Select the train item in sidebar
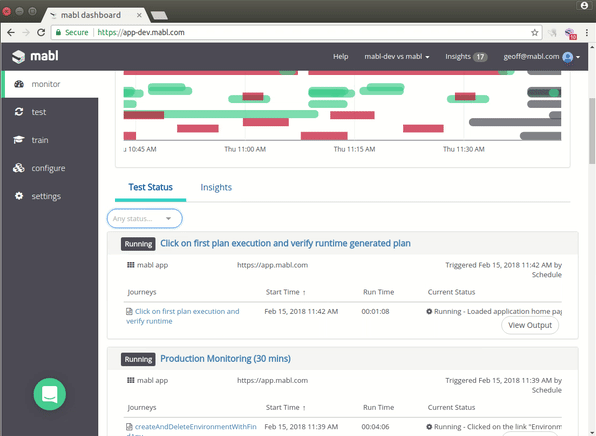Screen dimensions: 596x436 [x=50, y=140]
